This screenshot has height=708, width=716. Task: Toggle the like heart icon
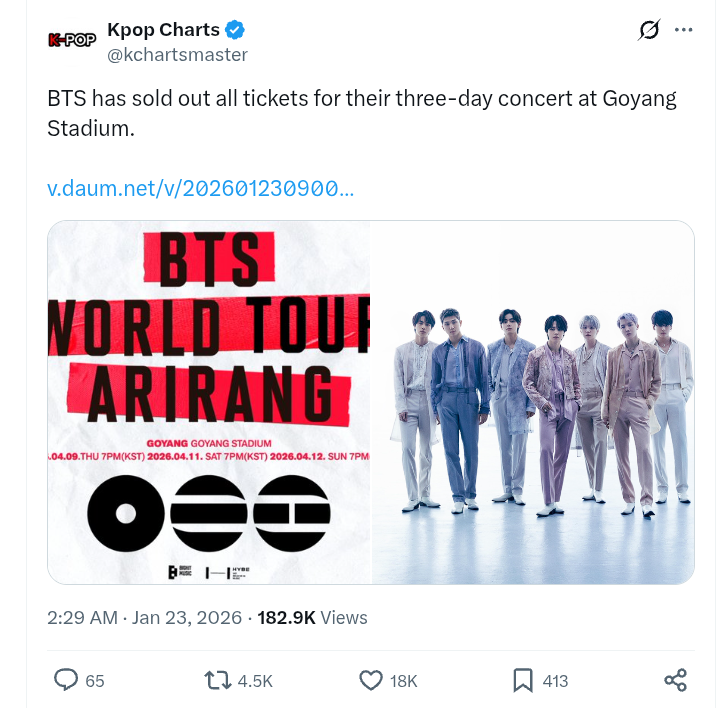pos(370,681)
